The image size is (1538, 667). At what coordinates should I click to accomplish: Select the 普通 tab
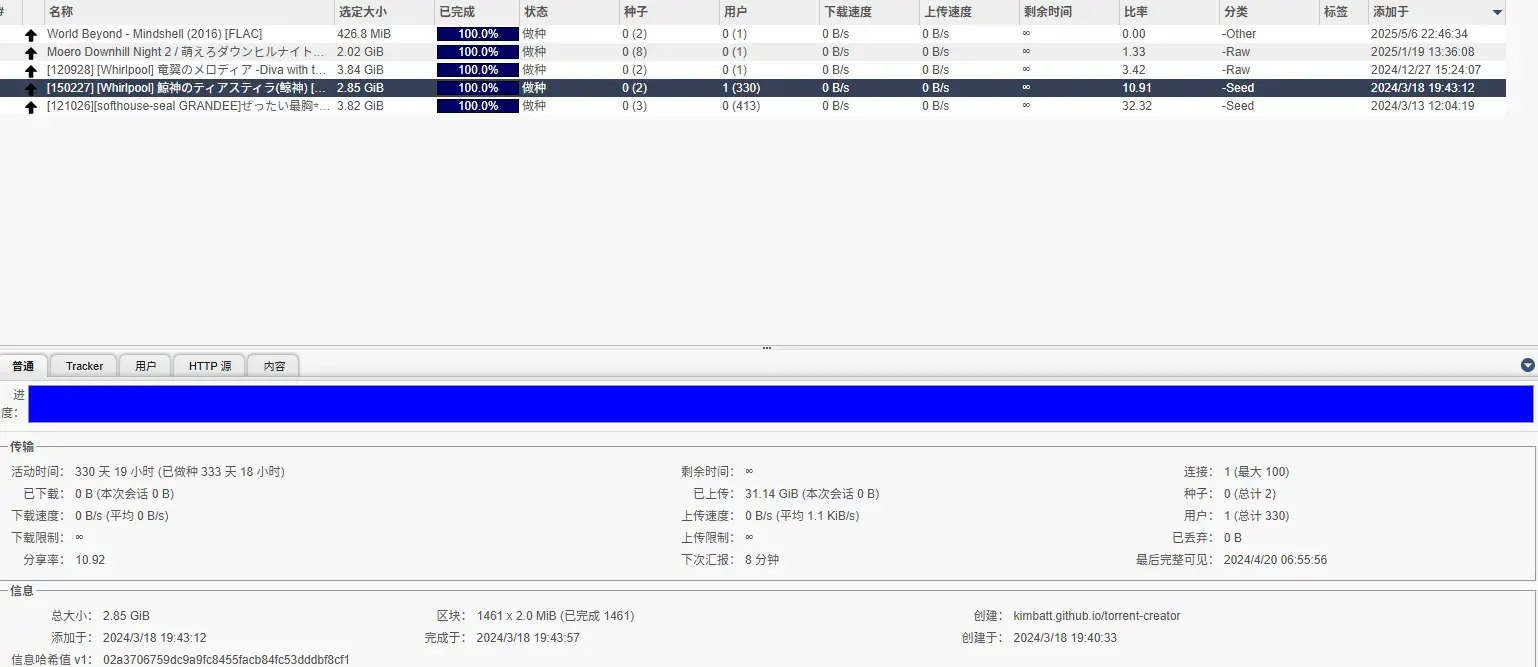tap(23, 366)
